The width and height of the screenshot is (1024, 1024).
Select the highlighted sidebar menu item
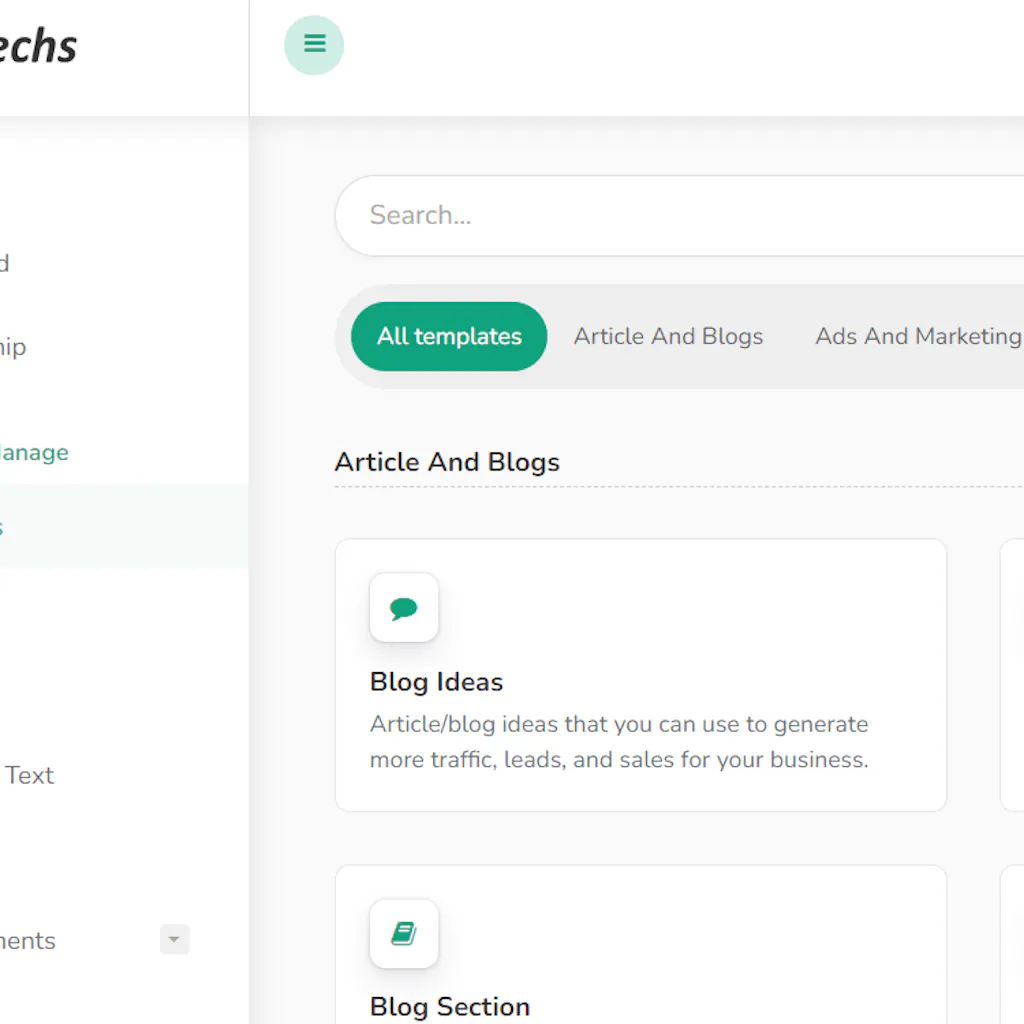coord(100,527)
